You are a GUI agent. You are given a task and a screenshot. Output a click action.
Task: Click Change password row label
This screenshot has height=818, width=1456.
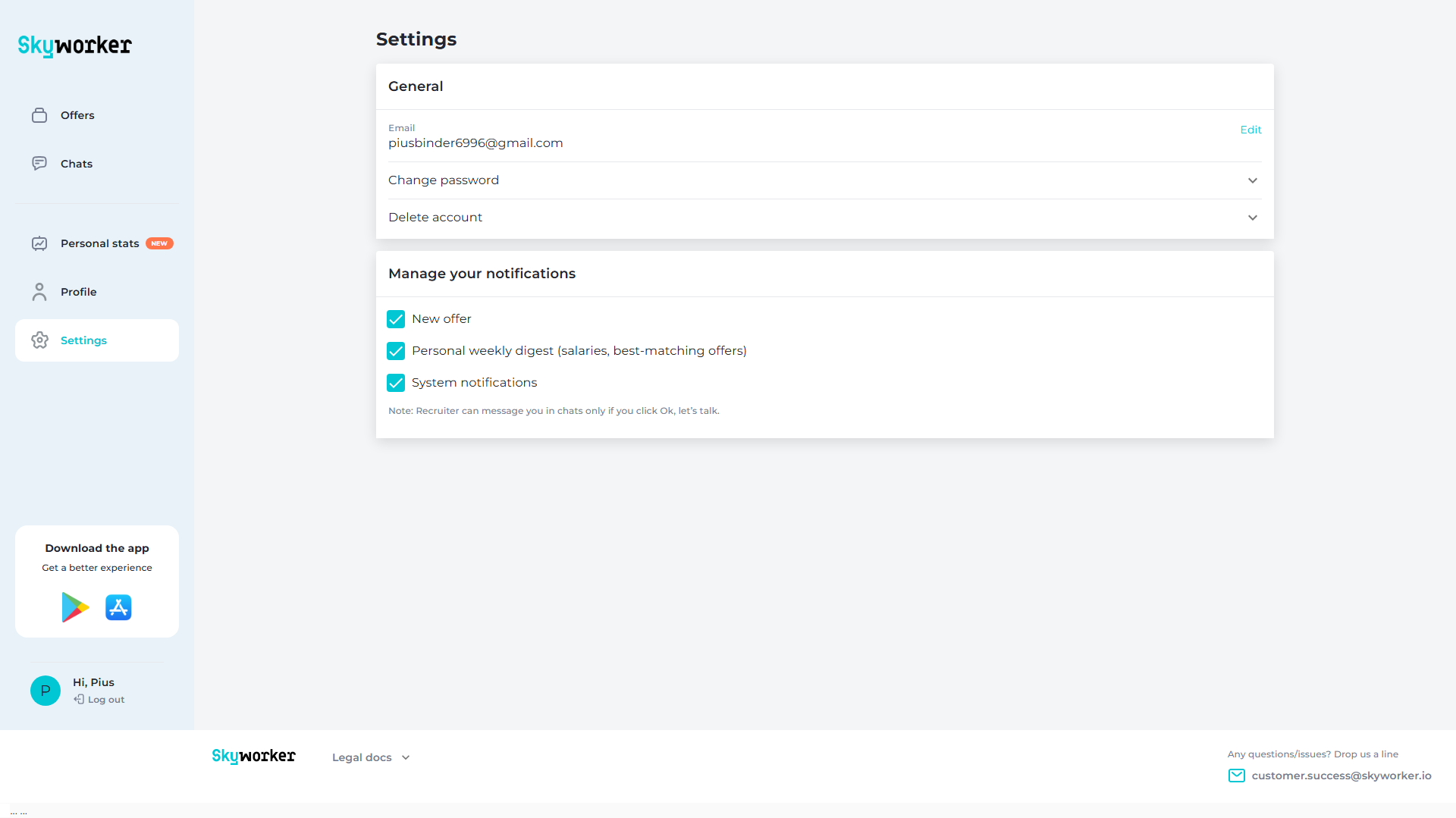click(x=444, y=180)
